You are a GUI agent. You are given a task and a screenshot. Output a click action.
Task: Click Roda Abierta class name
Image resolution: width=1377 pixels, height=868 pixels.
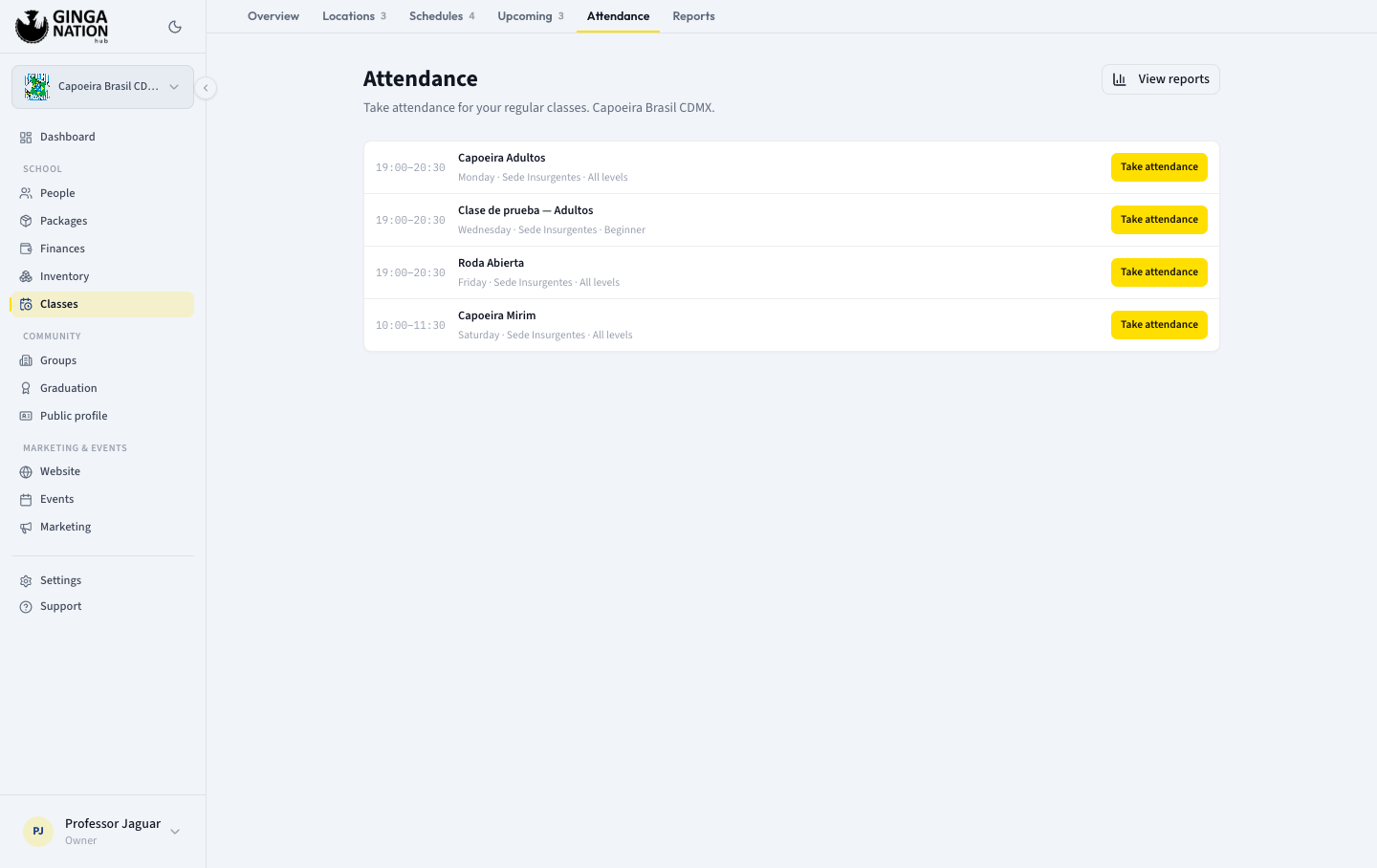click(491, 263)
